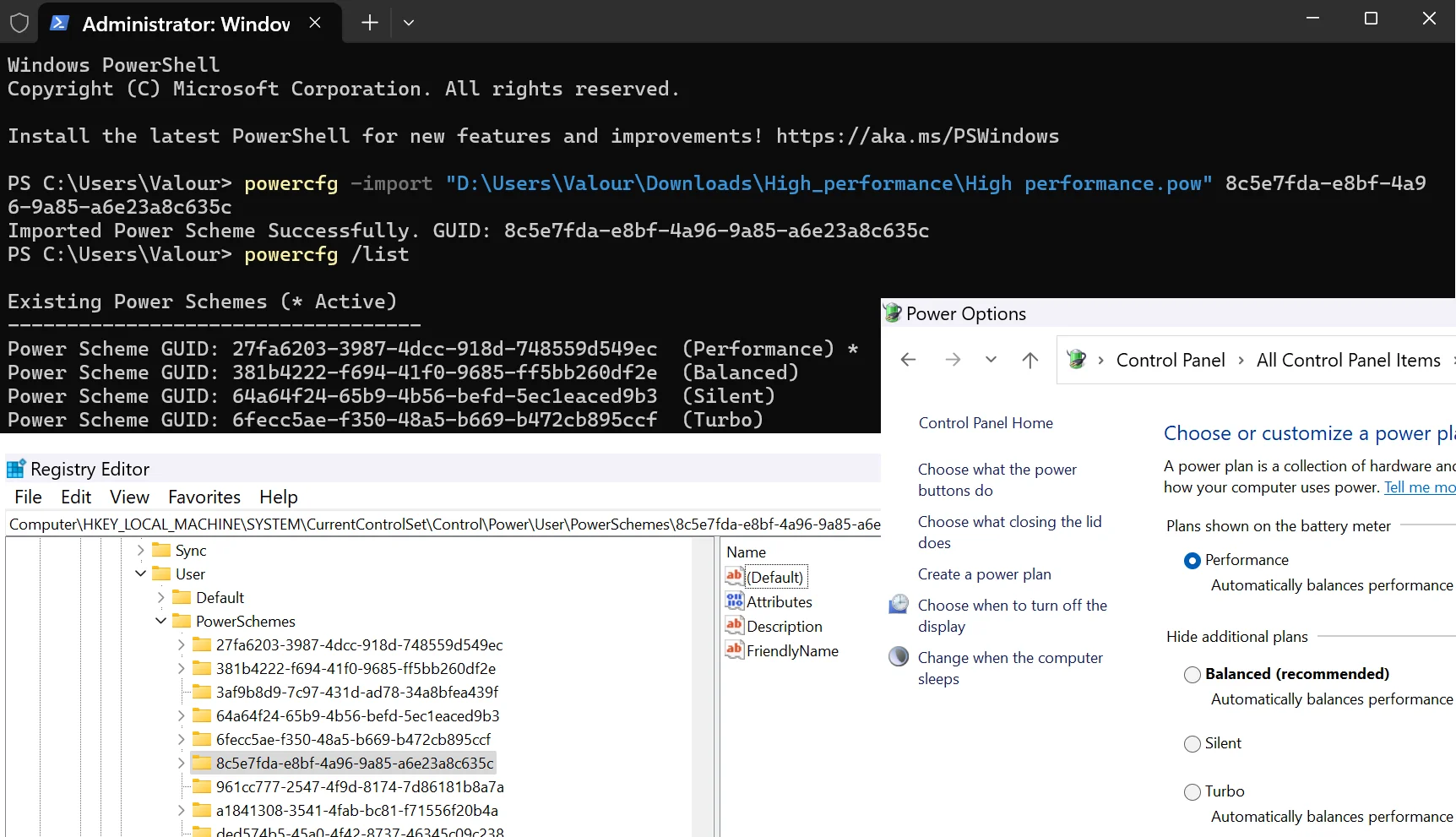Open Create a power plan link
This screenshot has width=1456, height=837.
pyautogui.click(x=984, y=573)
